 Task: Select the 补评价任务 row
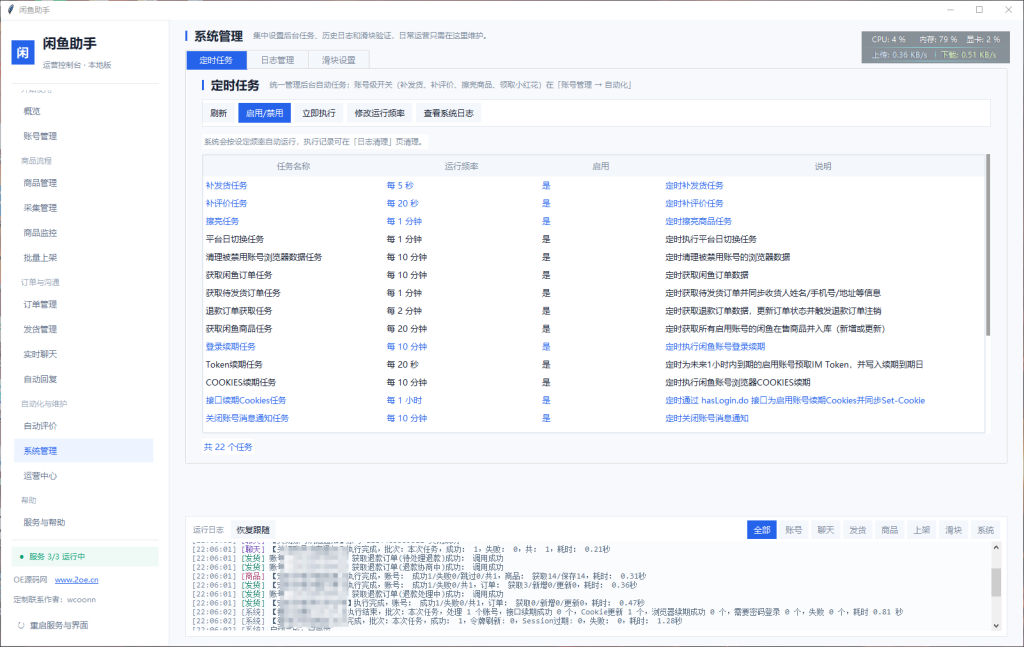pyautogui.click(x=594, y=204)
